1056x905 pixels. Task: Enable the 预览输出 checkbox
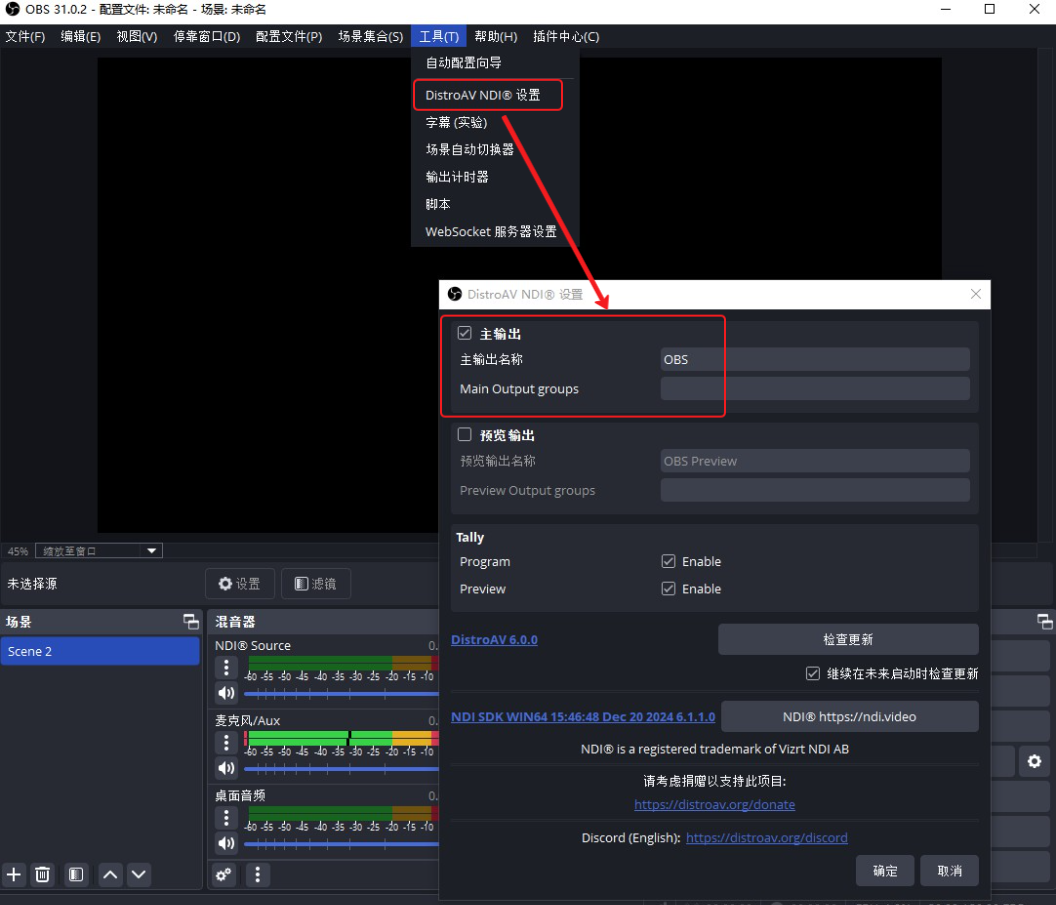click(465, 435)
